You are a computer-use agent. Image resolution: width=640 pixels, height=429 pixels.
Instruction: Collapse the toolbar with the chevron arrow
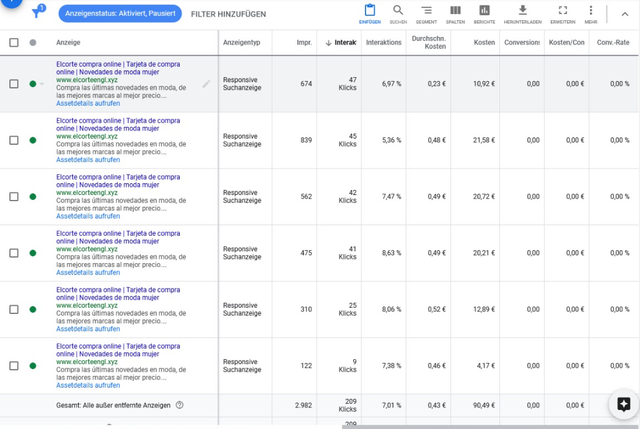(625, 14)
